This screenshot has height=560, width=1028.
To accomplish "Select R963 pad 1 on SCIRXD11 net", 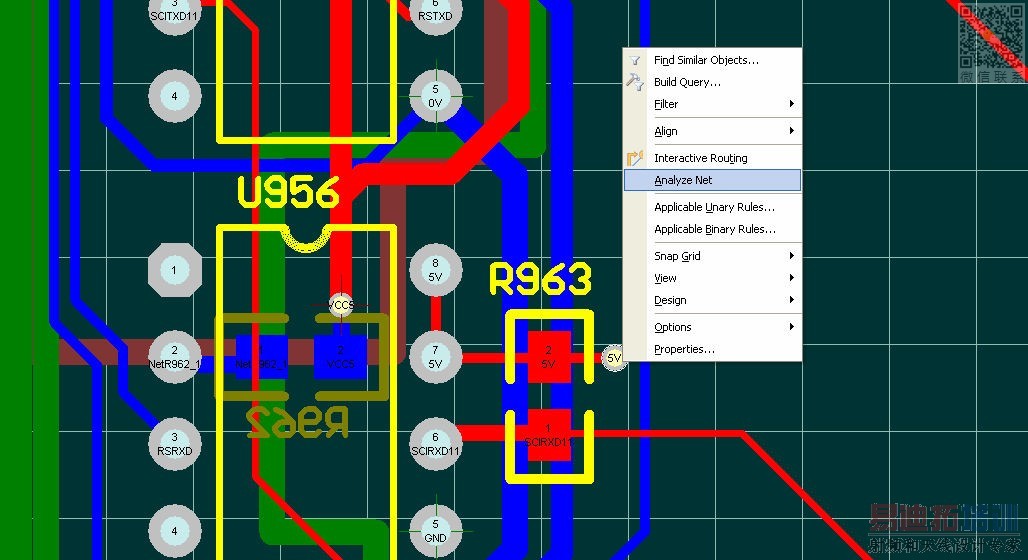I will [549, 435].
